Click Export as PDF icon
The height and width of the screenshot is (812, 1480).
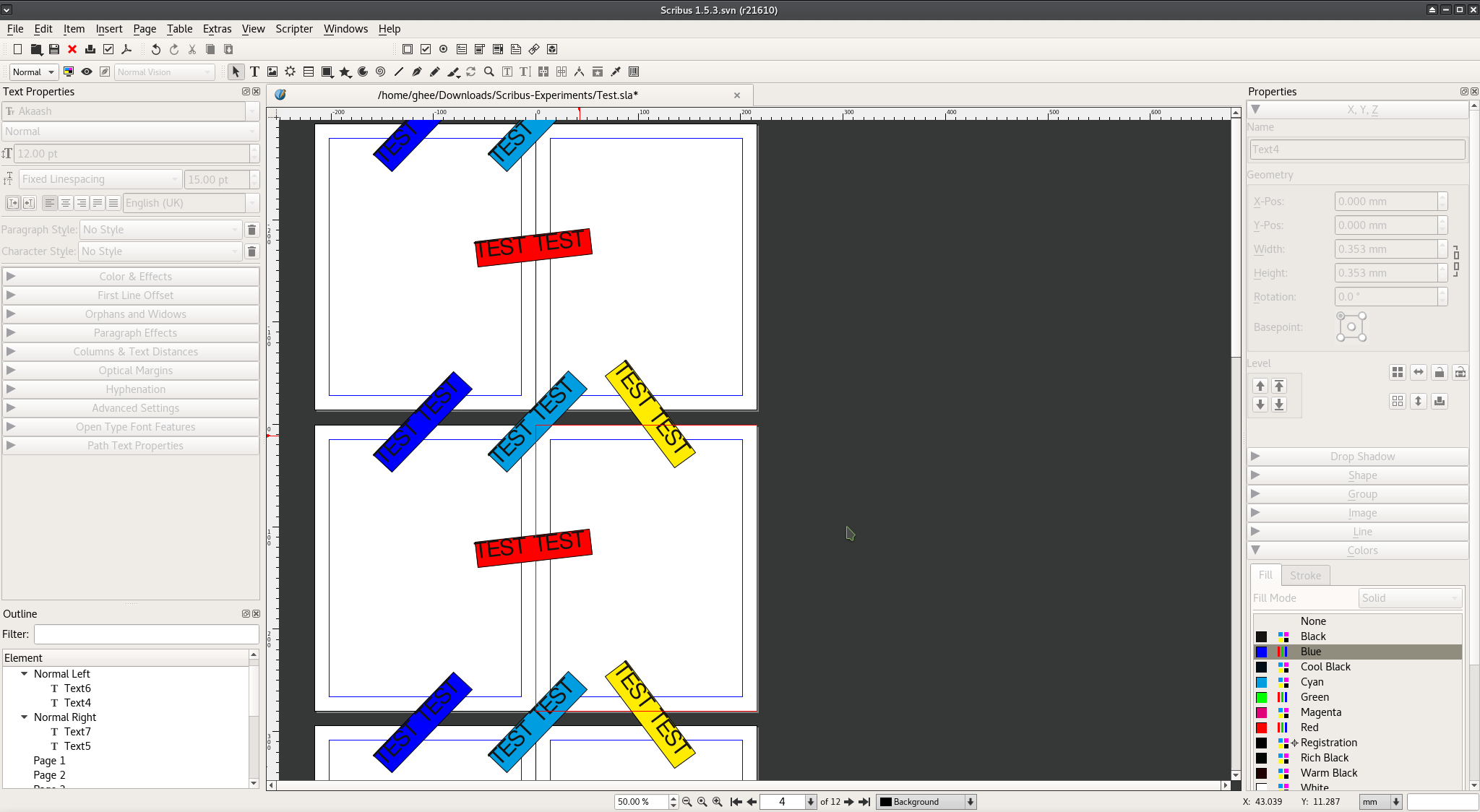coord(126,49)
